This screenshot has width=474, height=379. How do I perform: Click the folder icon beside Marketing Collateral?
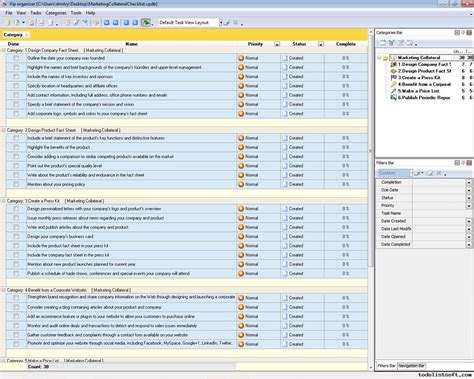[x=385, y=58]
